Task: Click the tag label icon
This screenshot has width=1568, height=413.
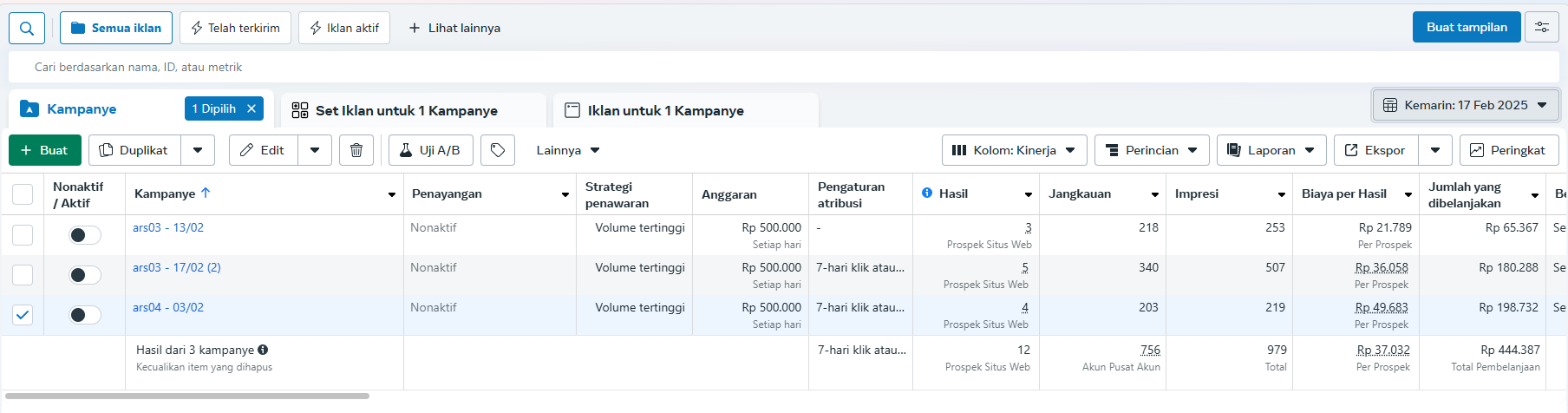Action: [x=498, y=150]
